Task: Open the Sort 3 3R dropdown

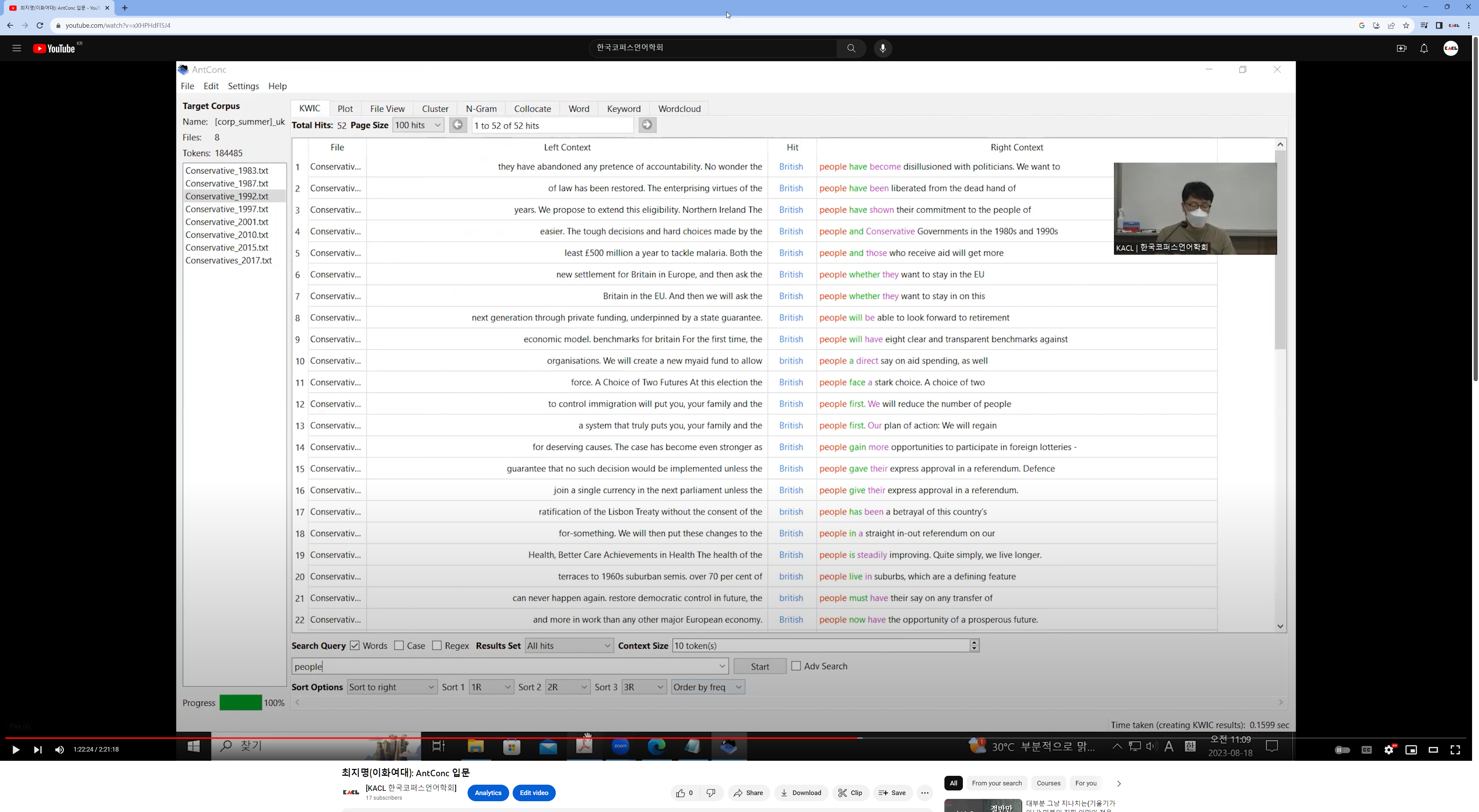Action: [644, 687]
